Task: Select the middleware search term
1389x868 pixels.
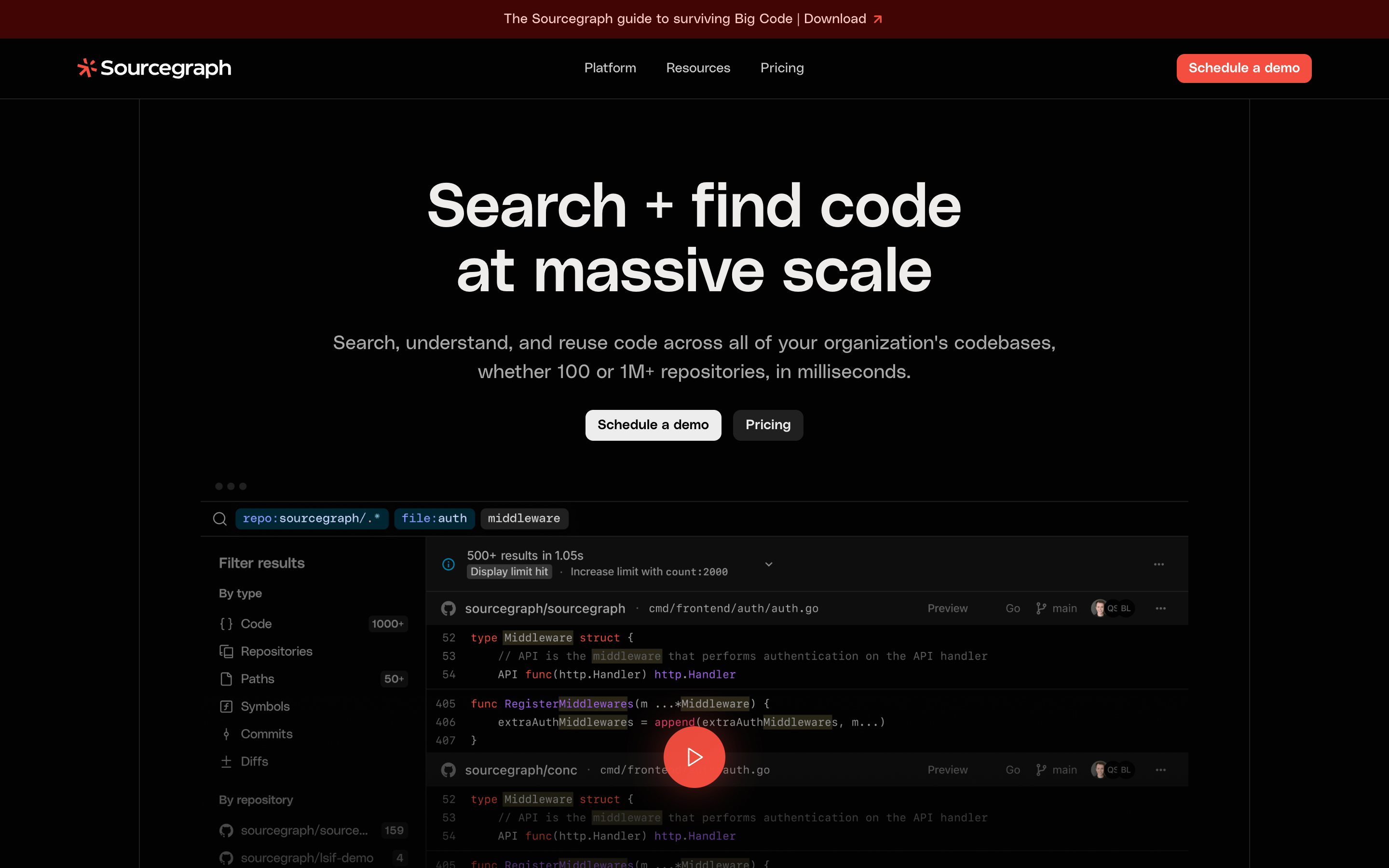Action: click(524, 518)
